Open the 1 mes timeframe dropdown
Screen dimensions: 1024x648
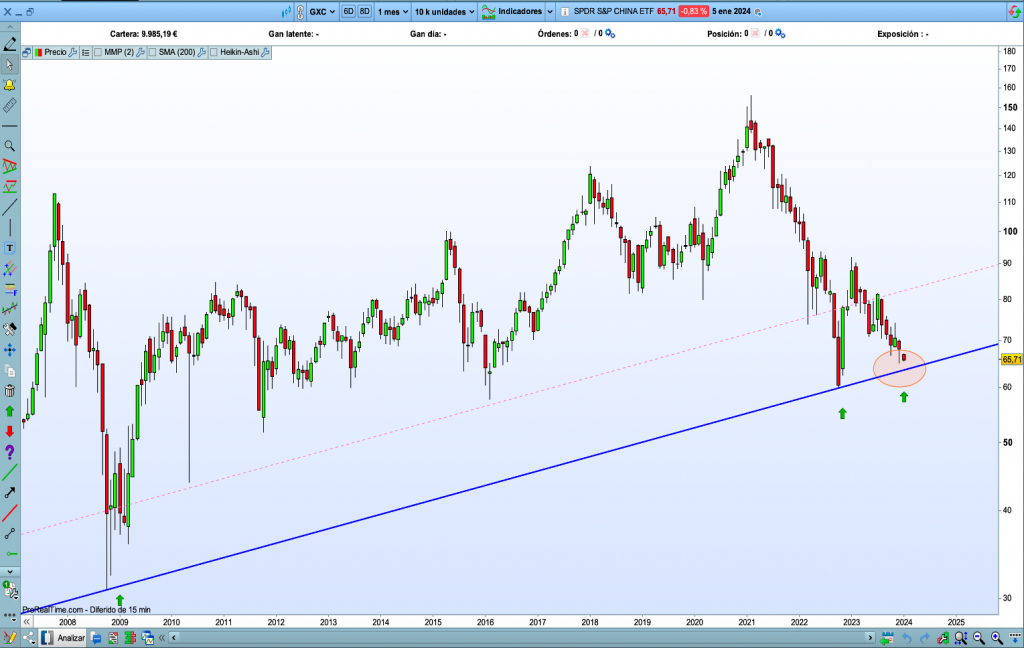390,12
